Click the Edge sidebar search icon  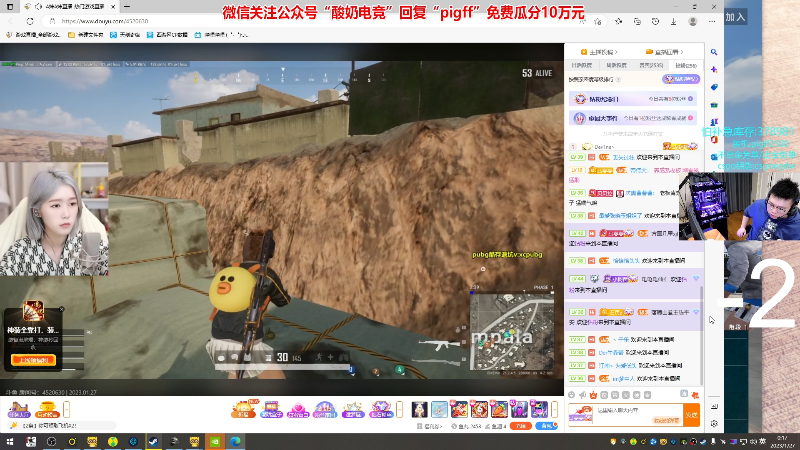714,52
